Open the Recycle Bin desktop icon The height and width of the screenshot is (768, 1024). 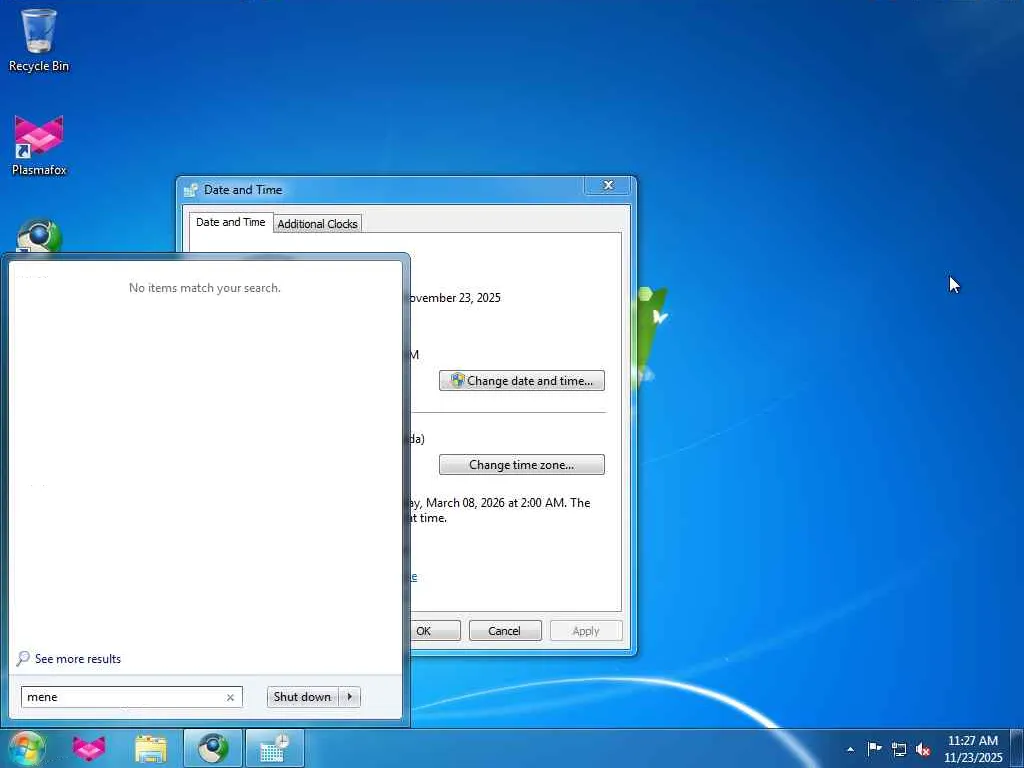[39, 40]
